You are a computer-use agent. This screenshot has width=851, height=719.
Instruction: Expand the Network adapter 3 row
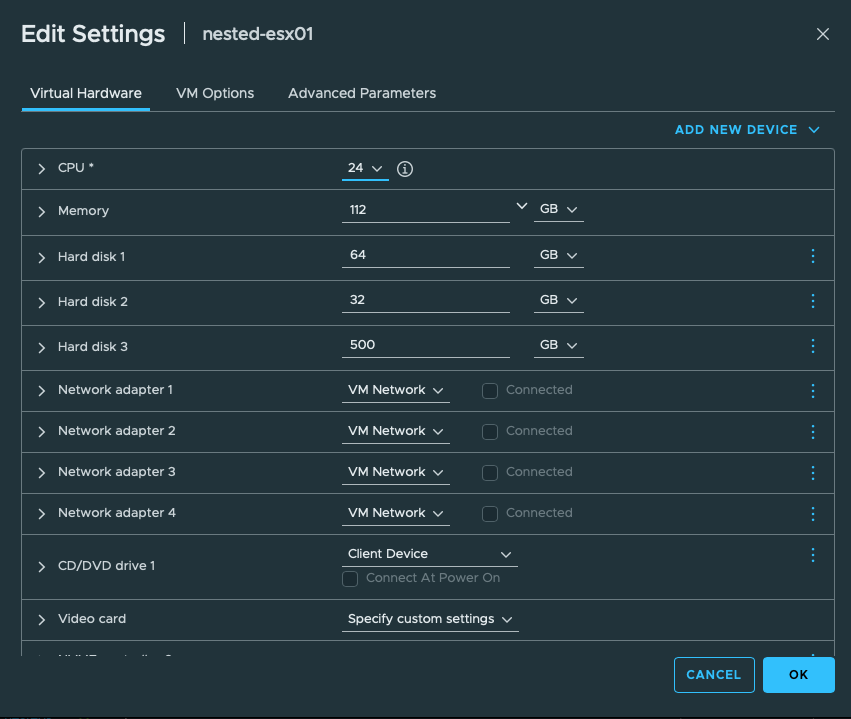click(42, 473)
